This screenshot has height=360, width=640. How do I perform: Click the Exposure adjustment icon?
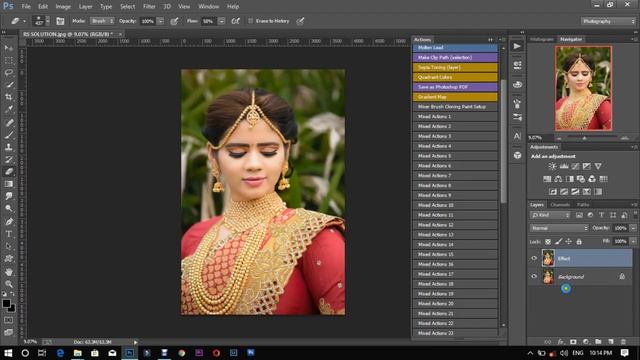(587, 166)
